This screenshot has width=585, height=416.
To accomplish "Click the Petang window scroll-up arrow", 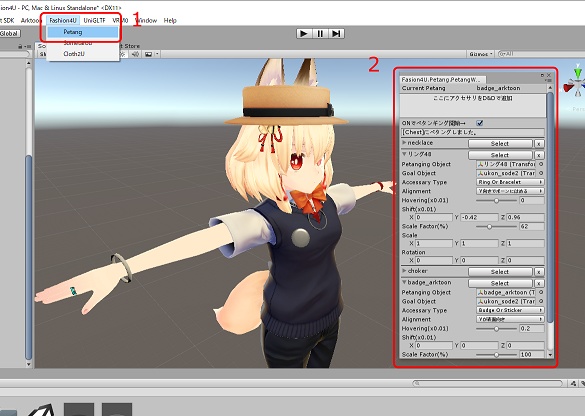I will click(x=550, y=88).
